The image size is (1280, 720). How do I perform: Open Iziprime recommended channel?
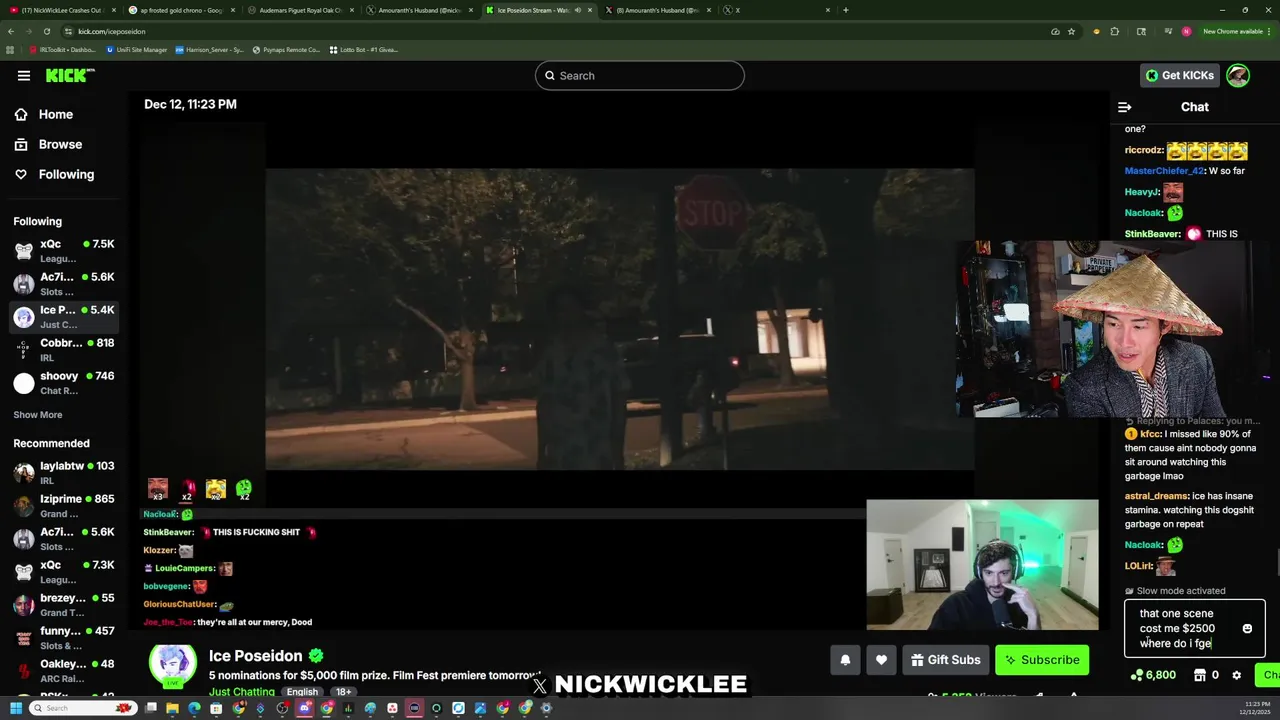pyautogui.click(x=64, y=505)
